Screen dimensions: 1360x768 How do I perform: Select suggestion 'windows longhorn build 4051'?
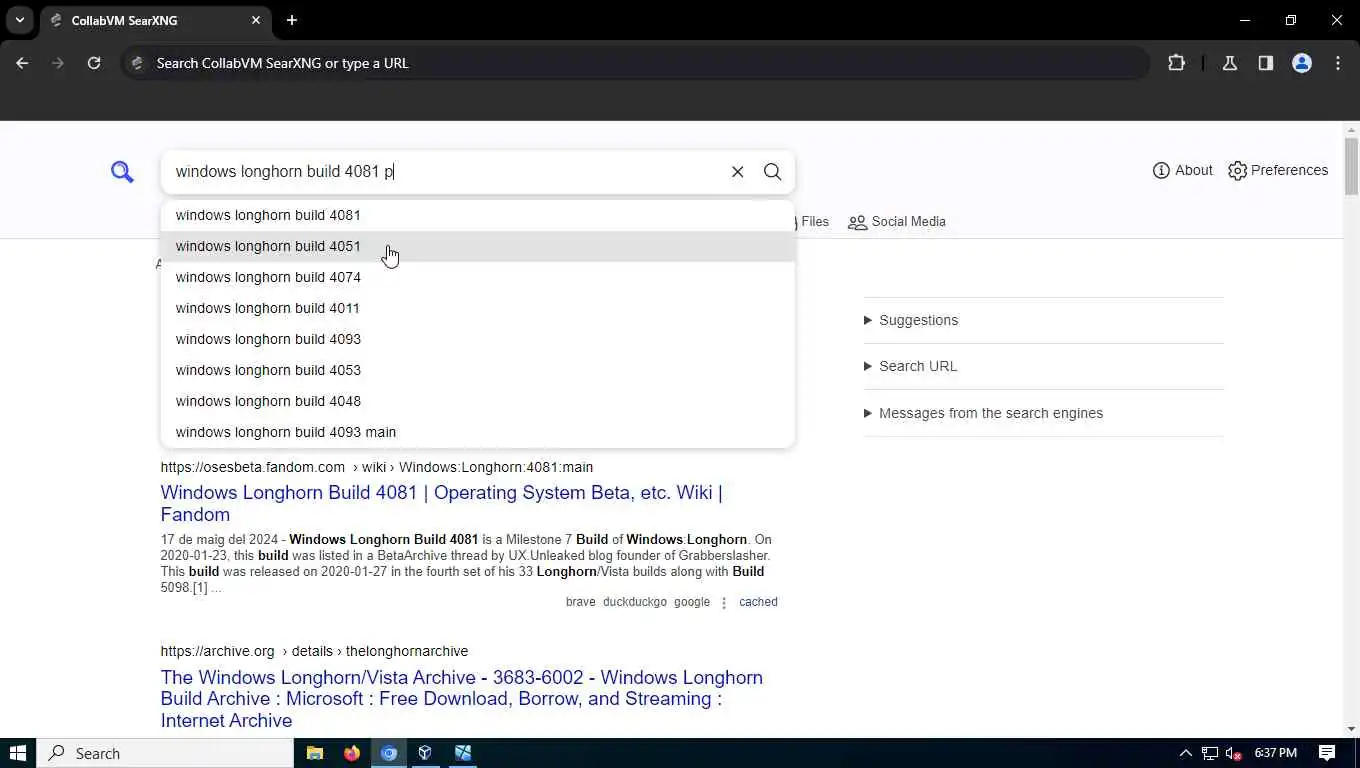[477, 246]
